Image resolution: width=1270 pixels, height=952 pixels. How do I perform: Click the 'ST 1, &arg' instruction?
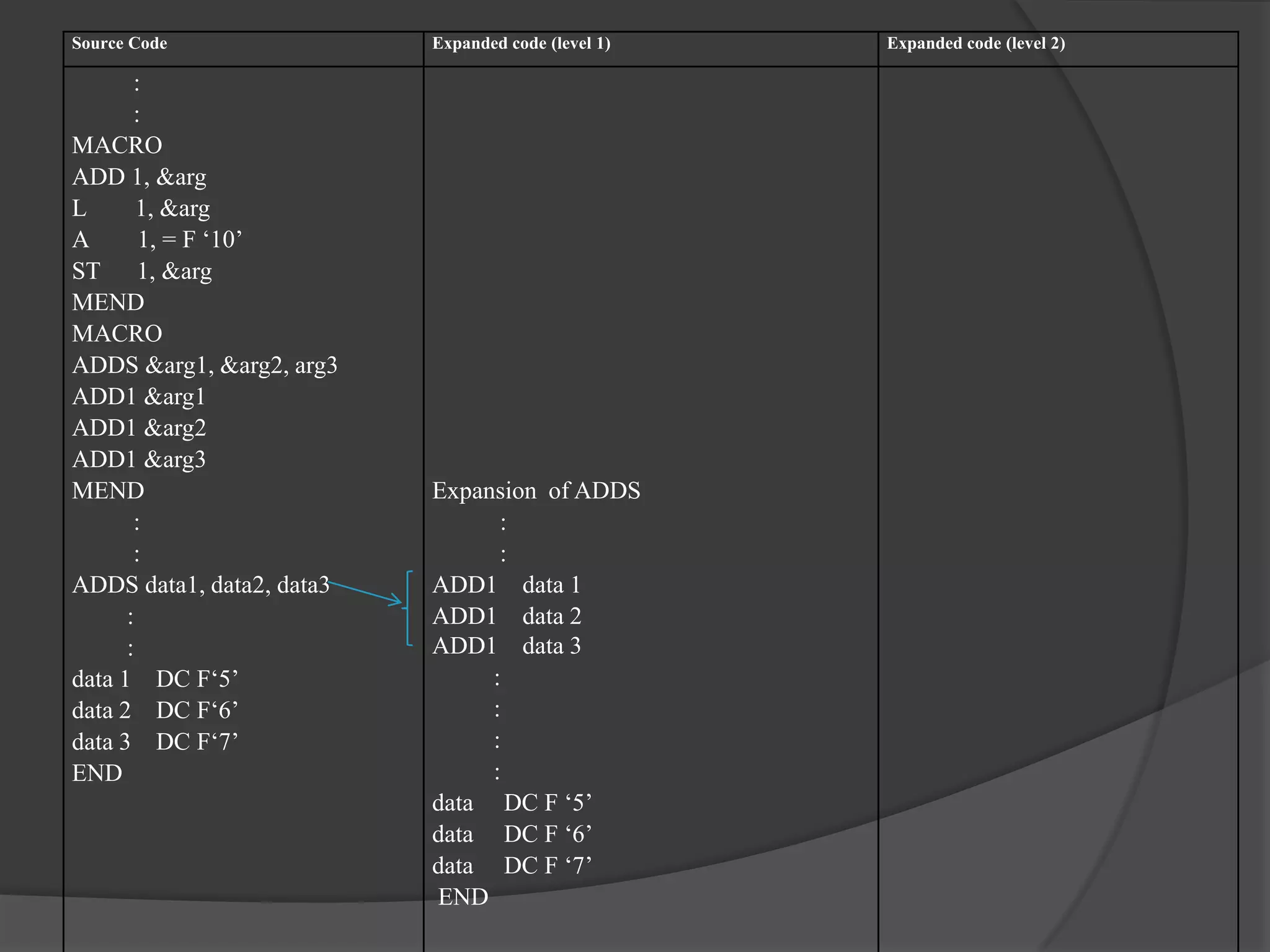point(141,271)
